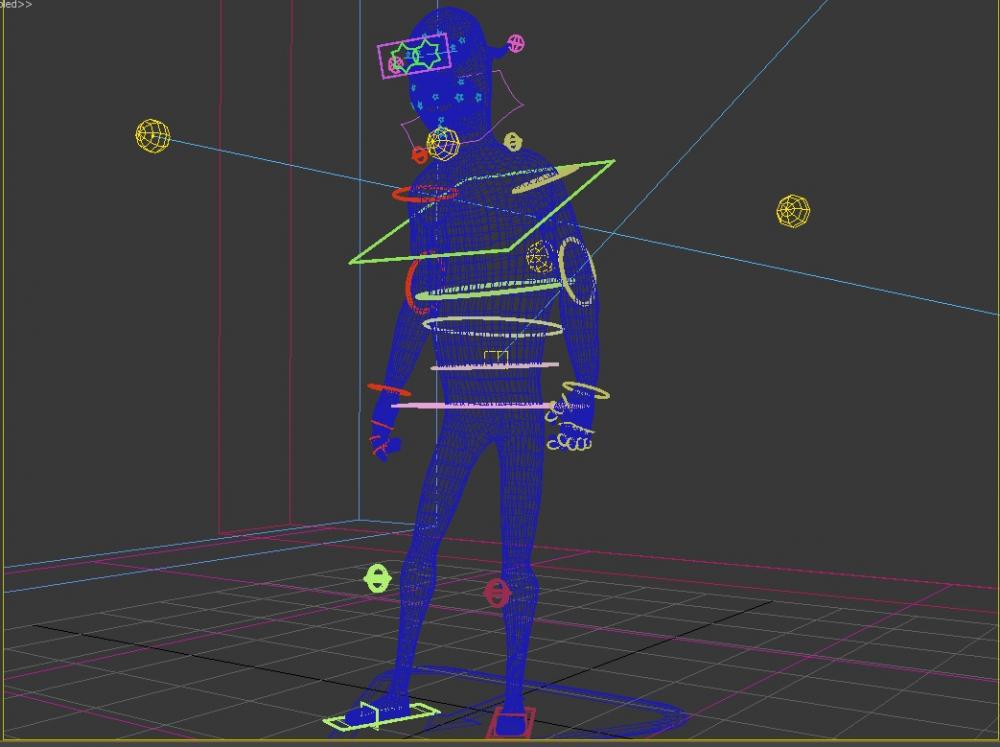
Task: Select the pale ellipse ring at the waist
Action: (x=493, y=327)
